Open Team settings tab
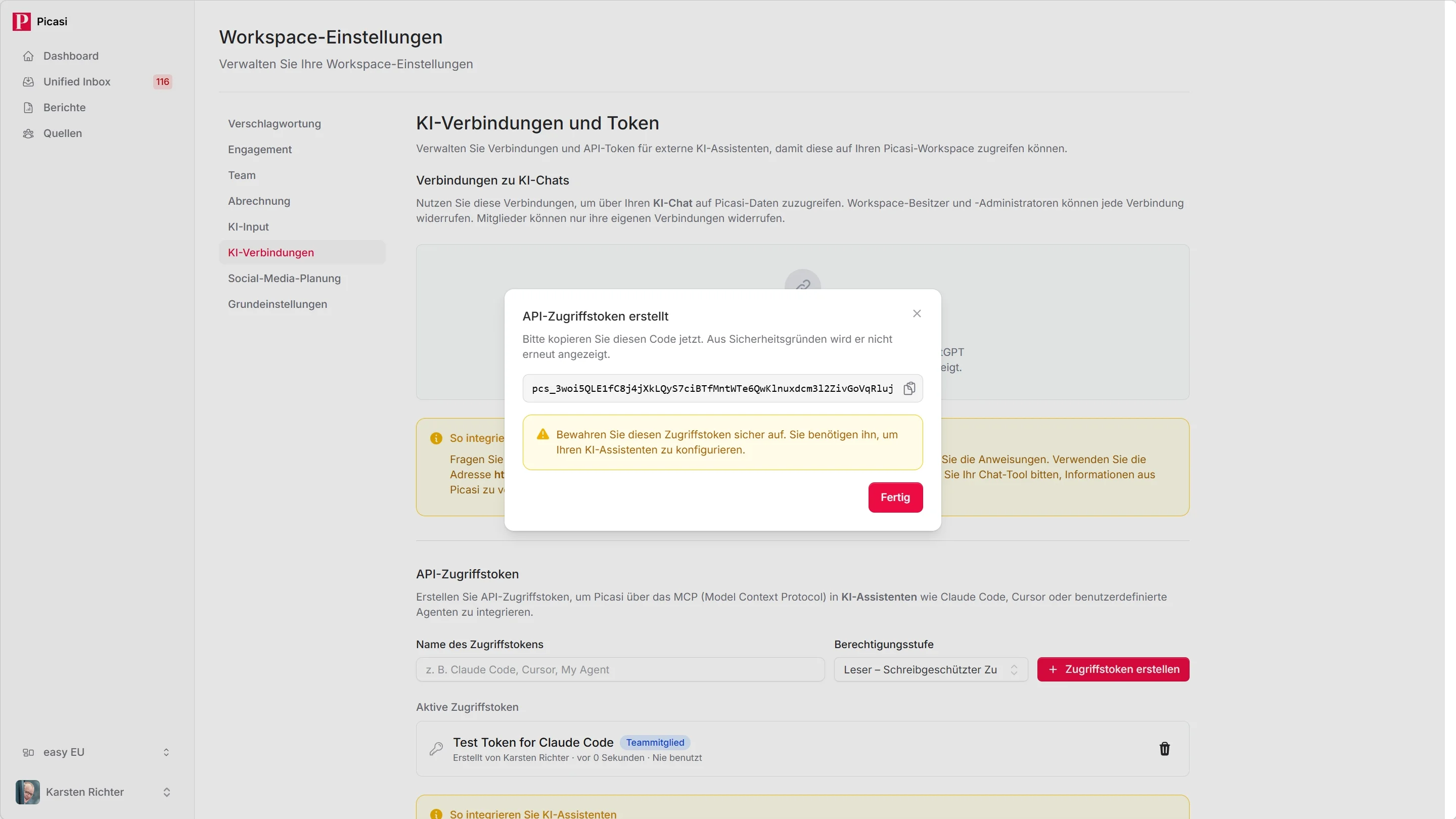The image size is (1456, 819). coord(302,175)
